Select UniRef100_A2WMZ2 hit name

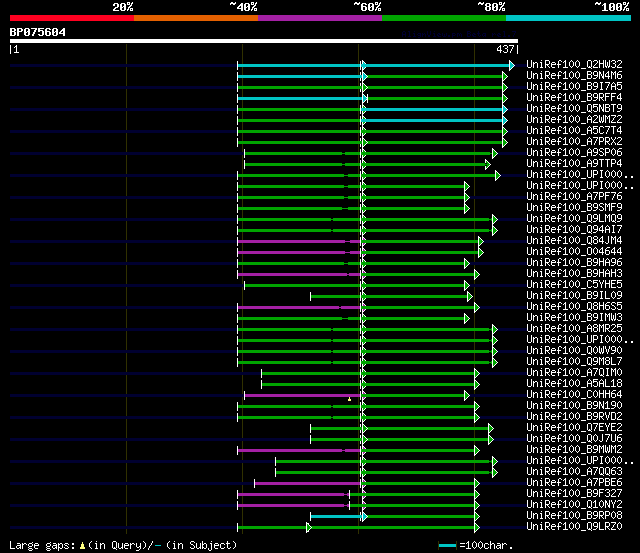(x=574, y=120)
